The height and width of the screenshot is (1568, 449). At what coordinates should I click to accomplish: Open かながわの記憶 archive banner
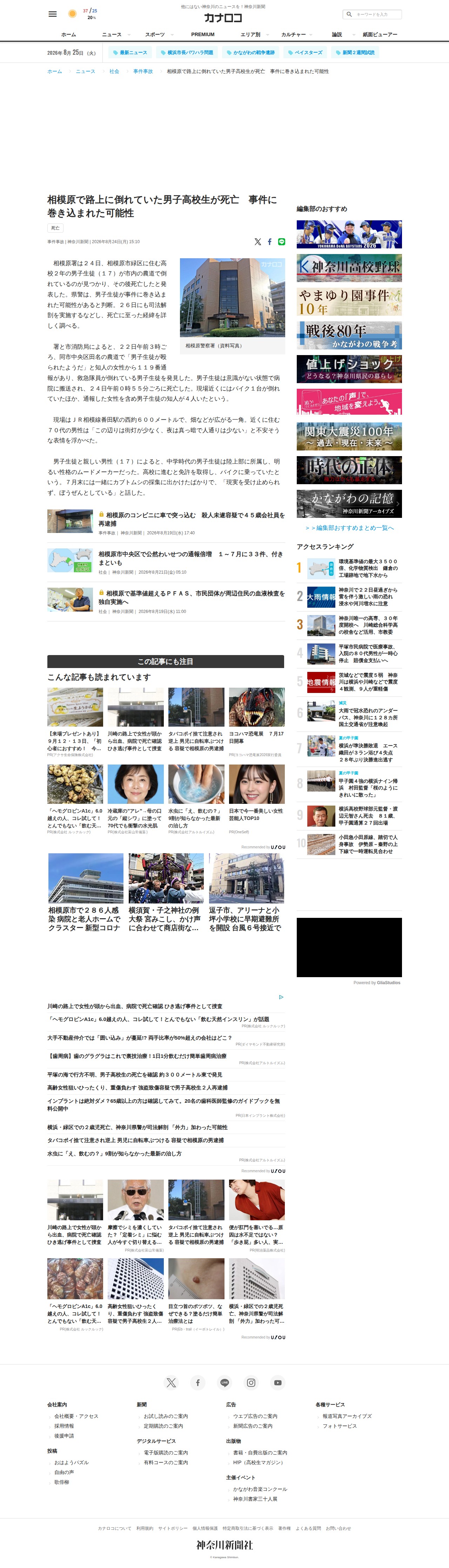(349, 503)
